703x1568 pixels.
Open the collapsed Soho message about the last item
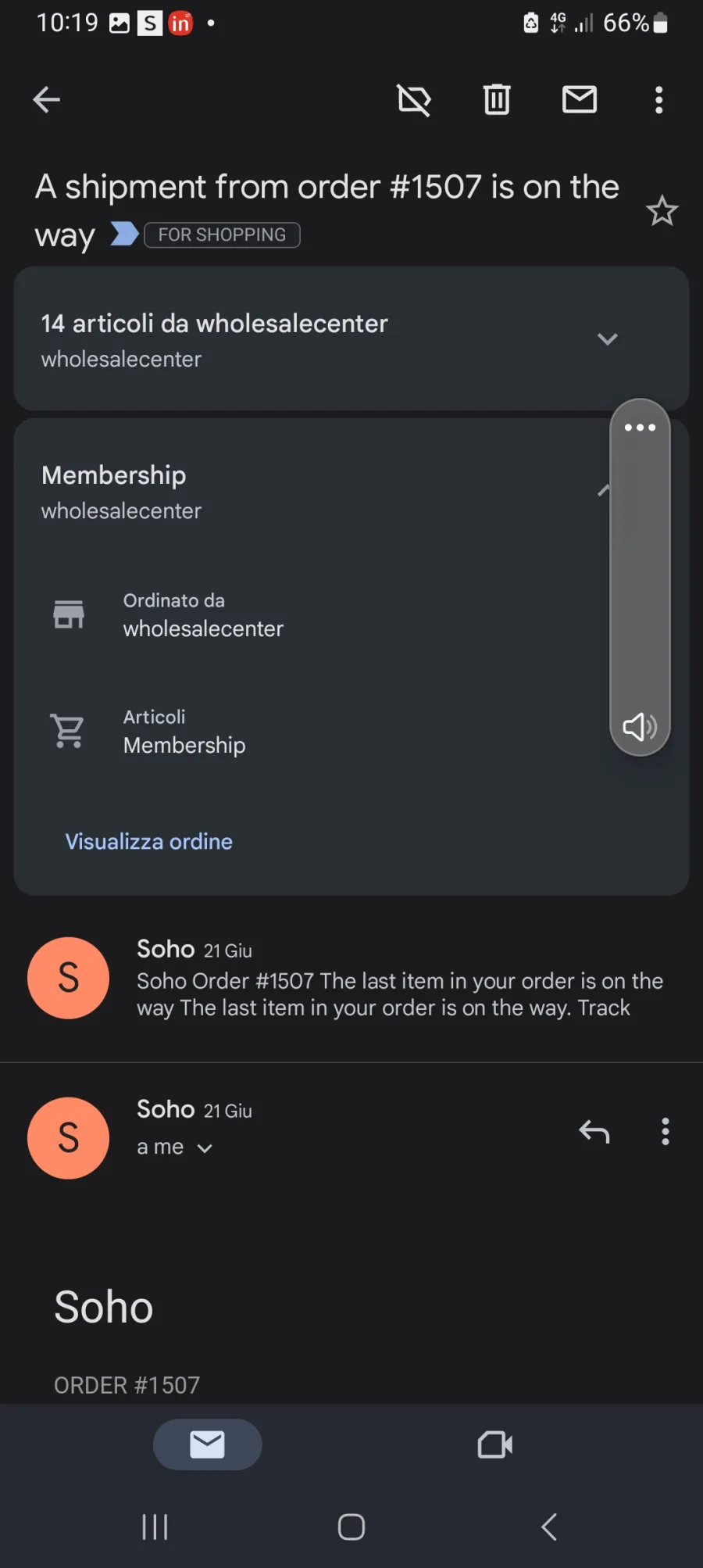pos(351,978)
